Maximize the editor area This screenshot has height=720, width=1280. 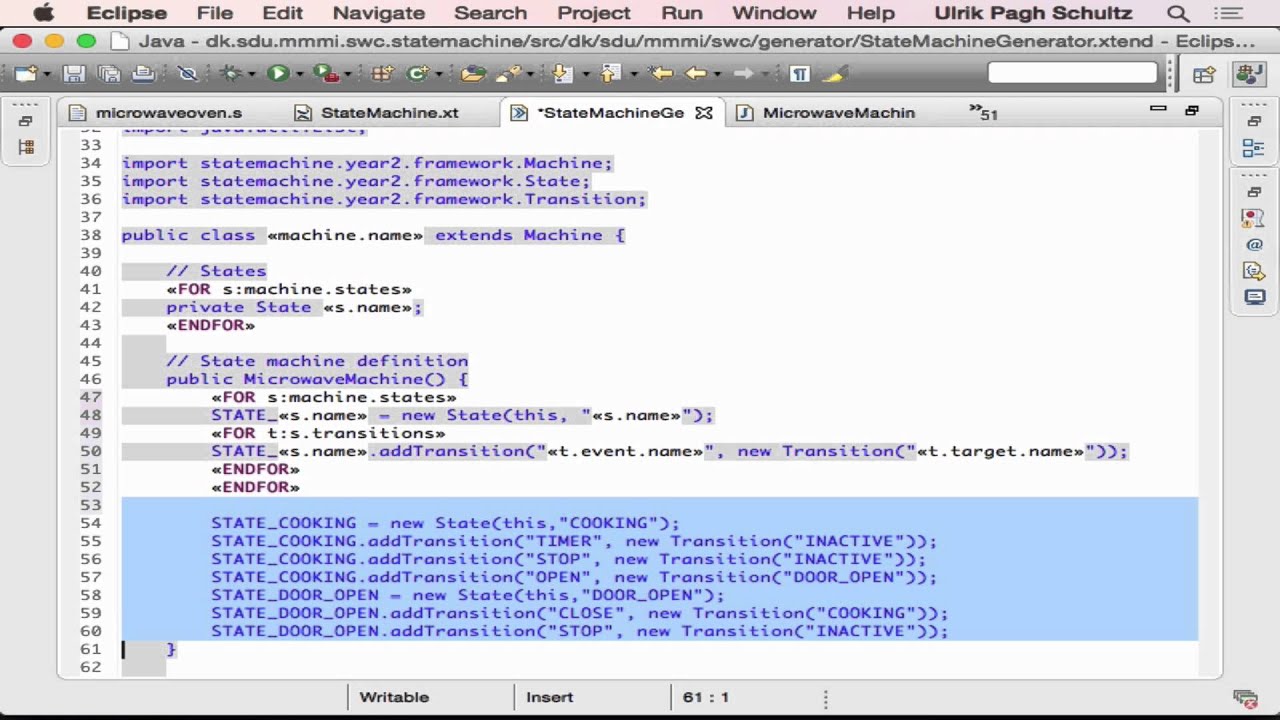[x=1191, y=110]
